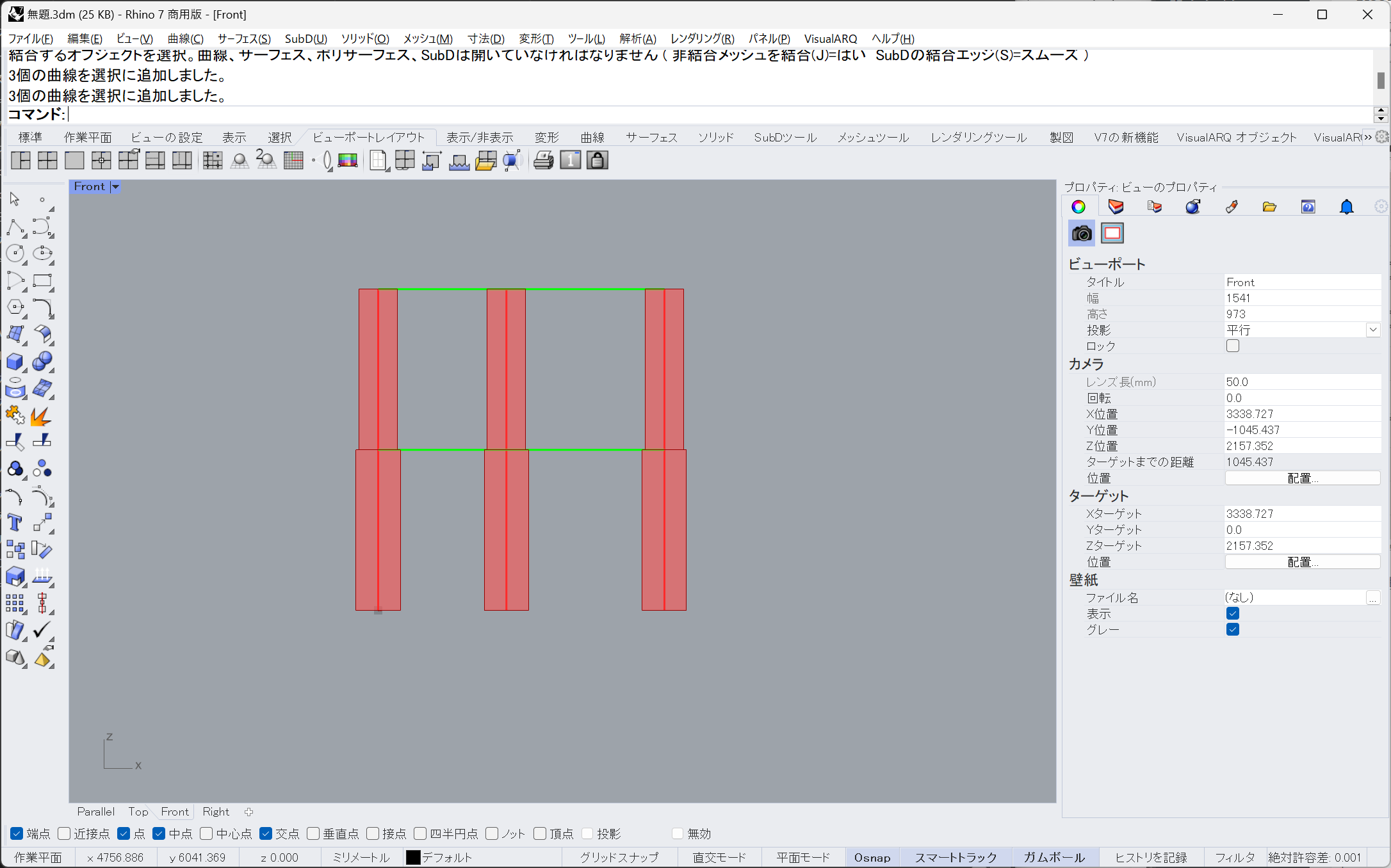1391x868 pixels.
Task: Click the box solid tool icon
Action: point(15,362)
